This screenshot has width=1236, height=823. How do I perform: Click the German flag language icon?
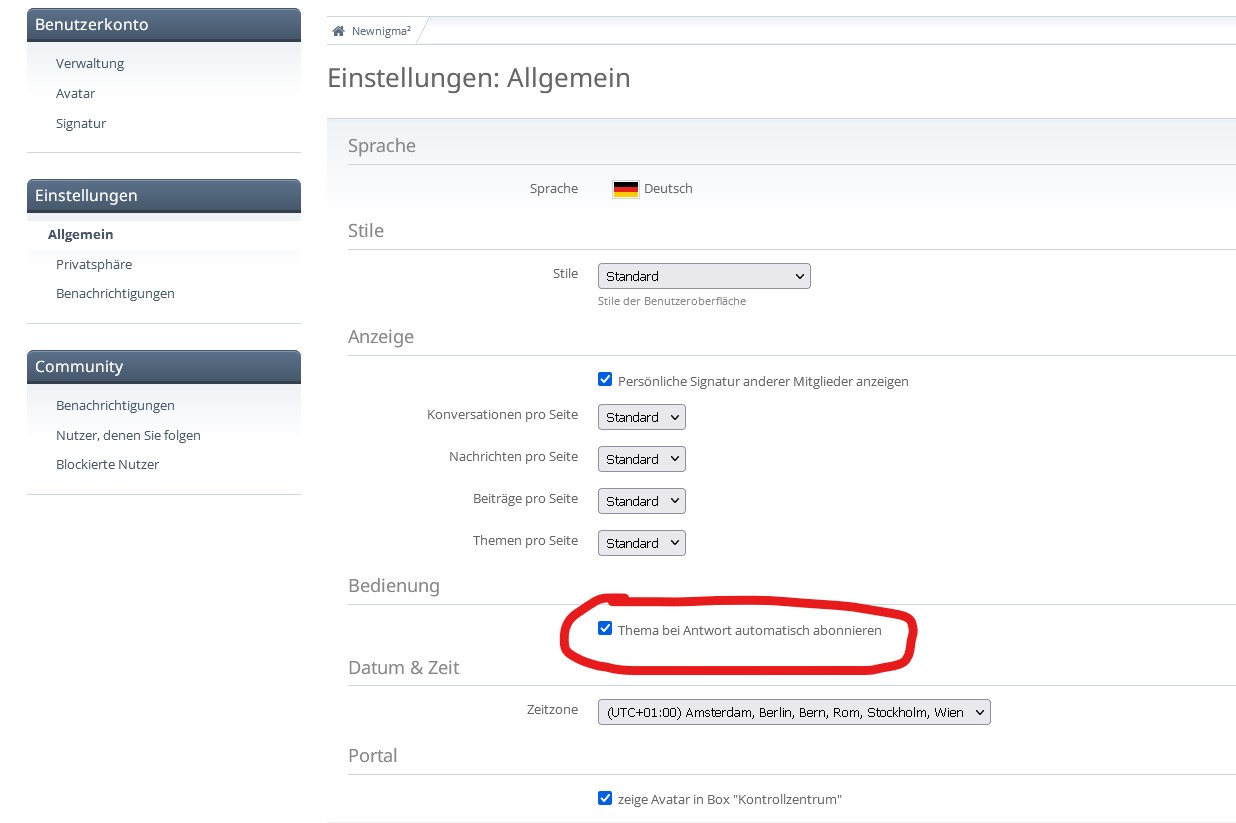click(626, 189)
